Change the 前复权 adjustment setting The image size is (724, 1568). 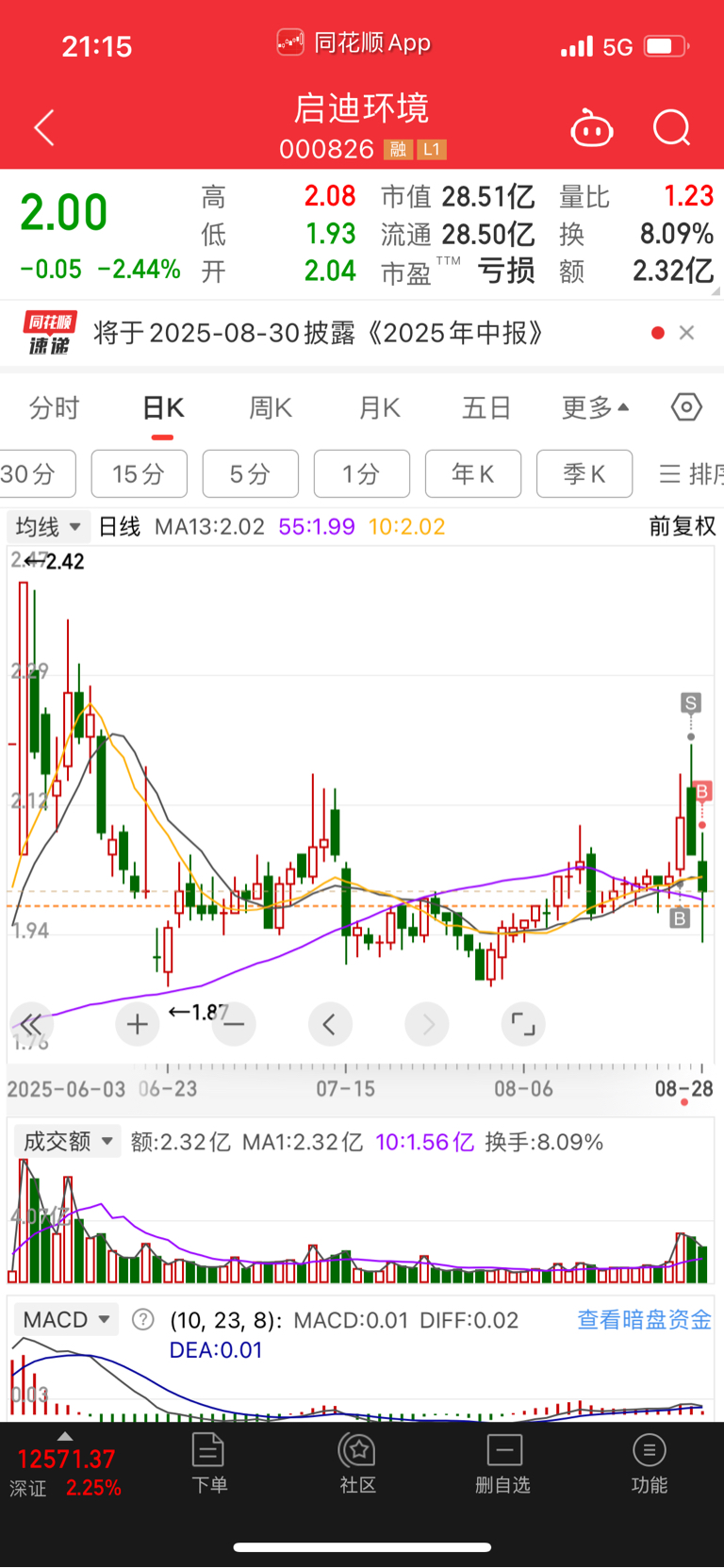click(x=683, y=526)
